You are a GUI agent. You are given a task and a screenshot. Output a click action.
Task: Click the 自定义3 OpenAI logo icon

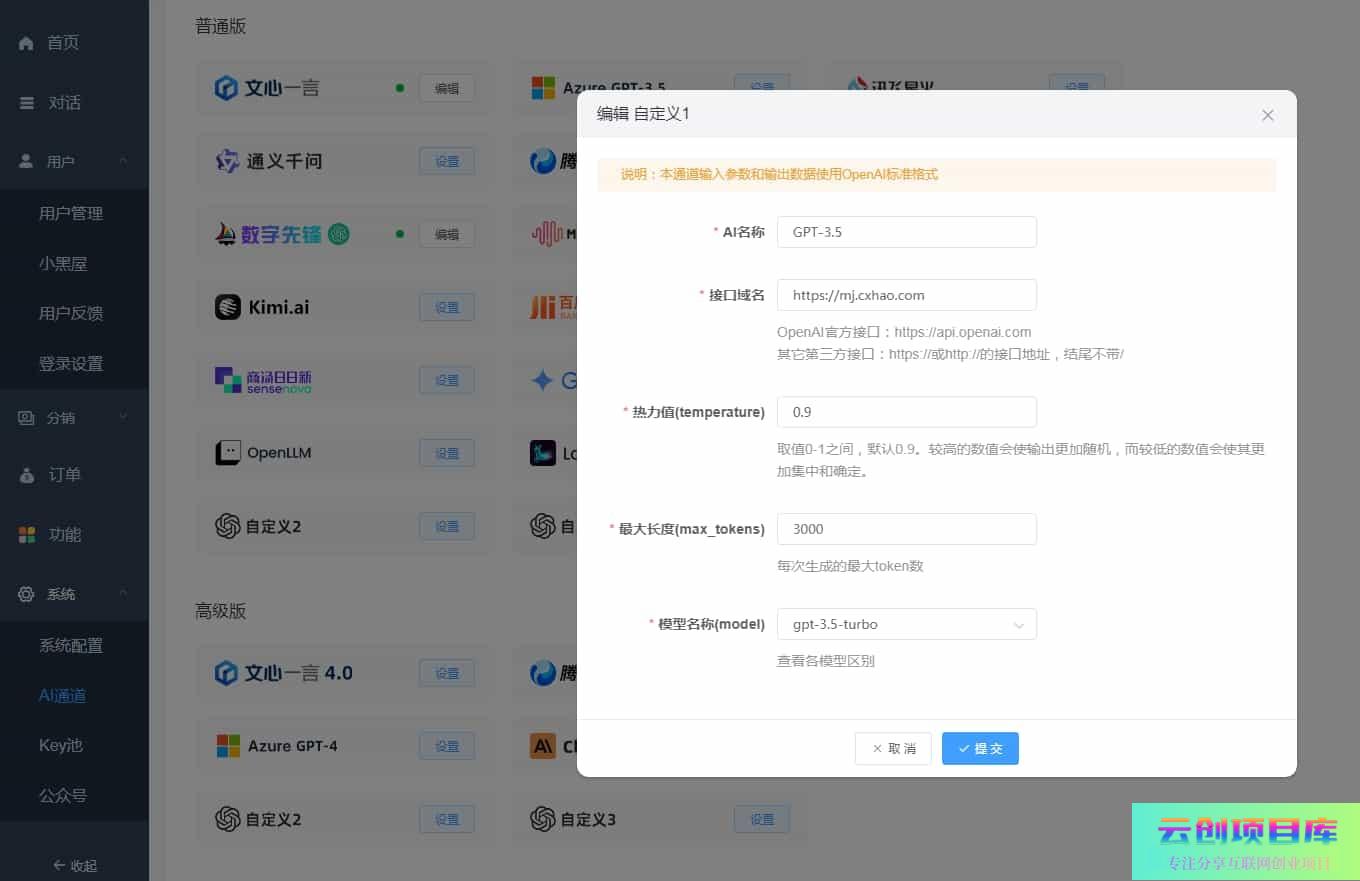pyautogui.click(x=543, y=819)
